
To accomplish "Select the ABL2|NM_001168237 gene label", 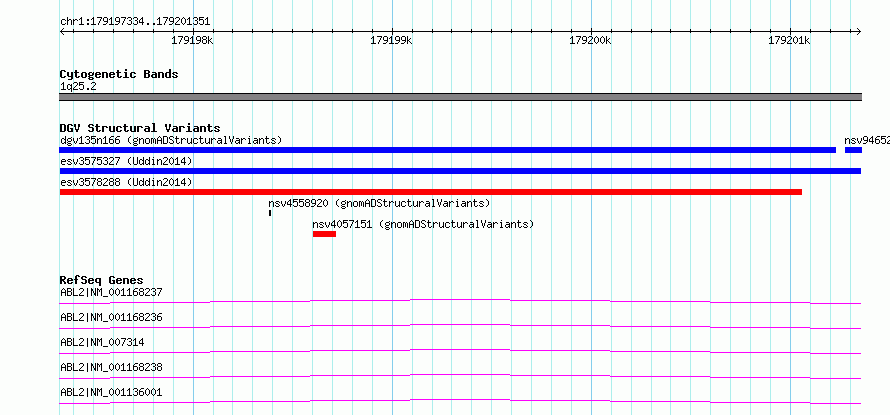I will (x=111, y=293).
